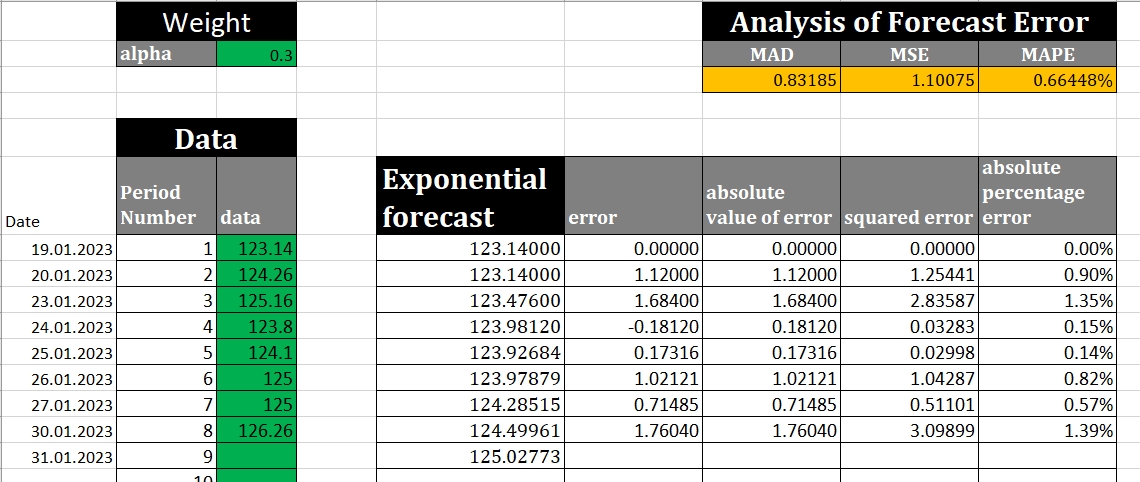Click the gray alpha label cell

[166, 56]
